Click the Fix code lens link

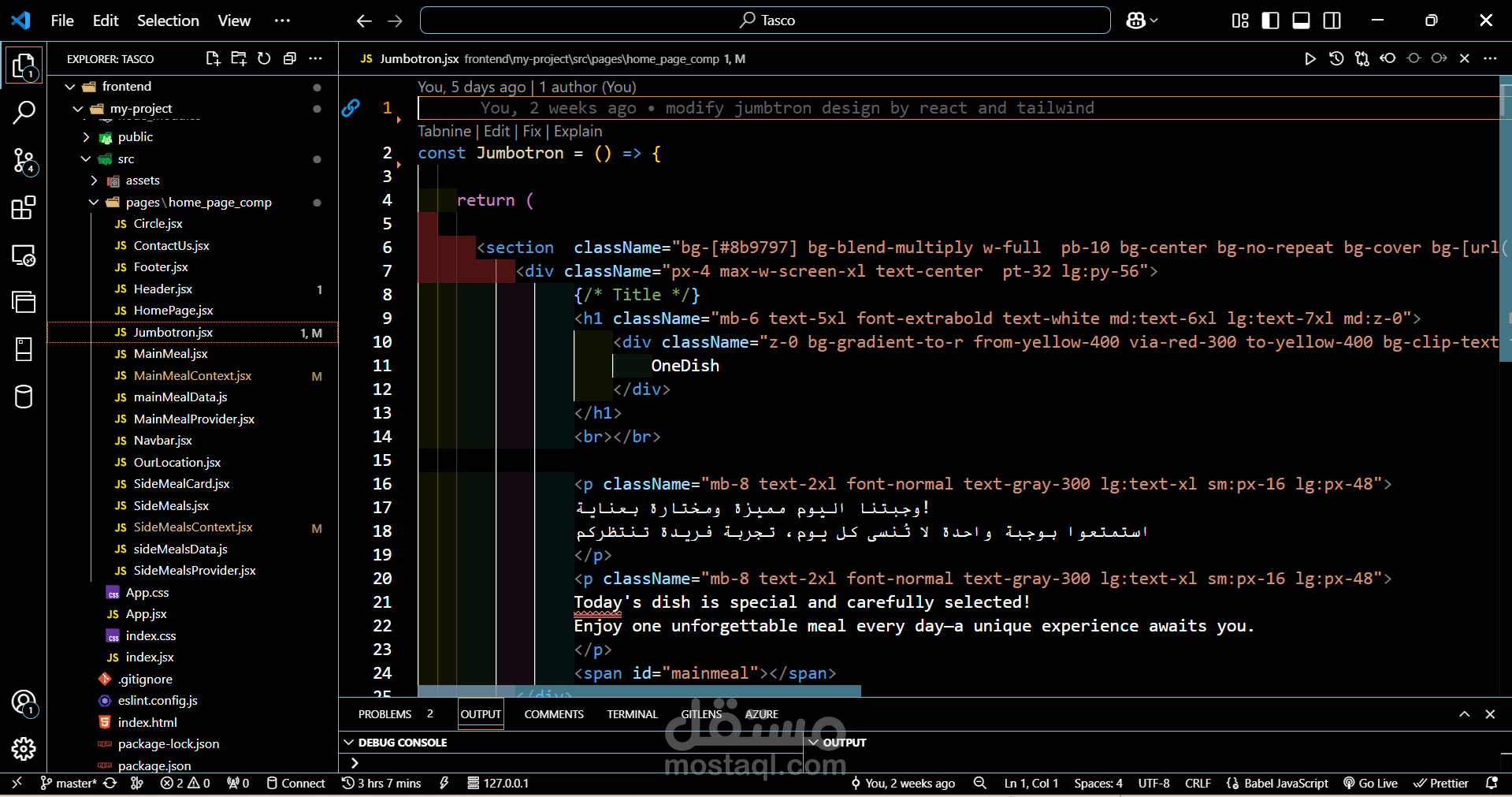point(532,131)
